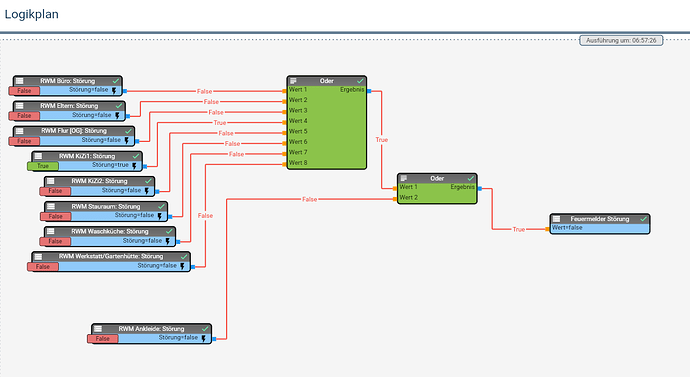Click the Ergebnis output on the eight-input Oder block
Image resolution: width=690 pixels, height=377 pixels.
click(x=352, y=89)
